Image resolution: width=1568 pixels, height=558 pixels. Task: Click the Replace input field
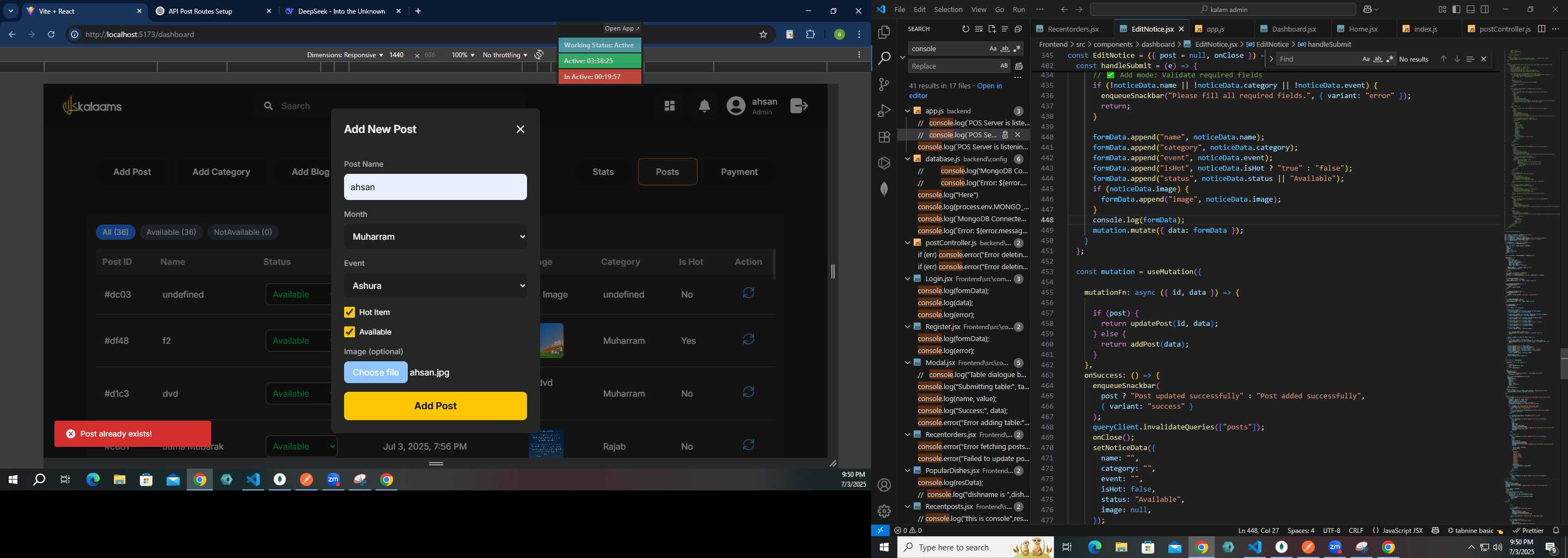click(x=953, y=66)
